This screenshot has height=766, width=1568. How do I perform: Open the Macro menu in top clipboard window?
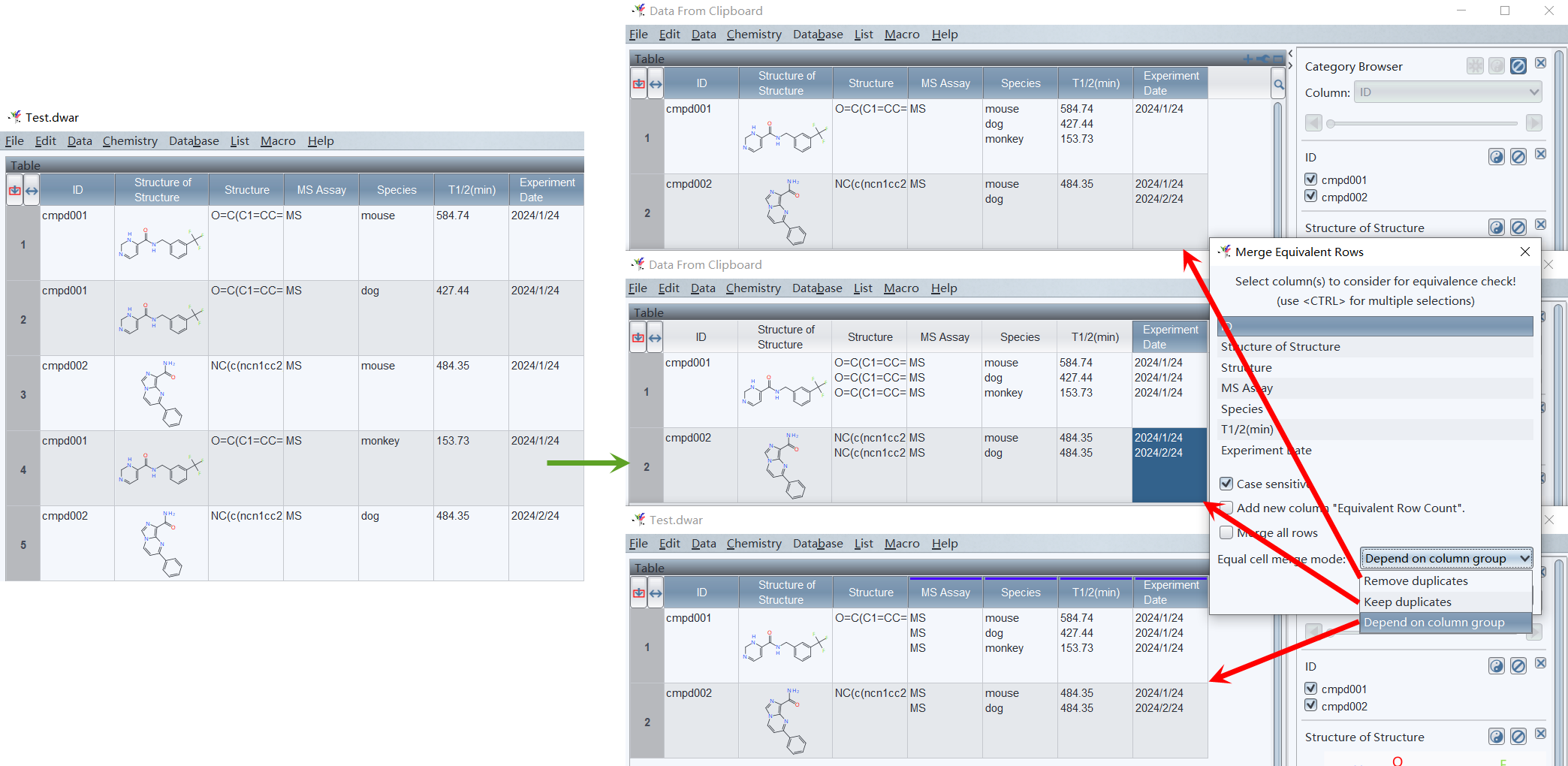901,35
